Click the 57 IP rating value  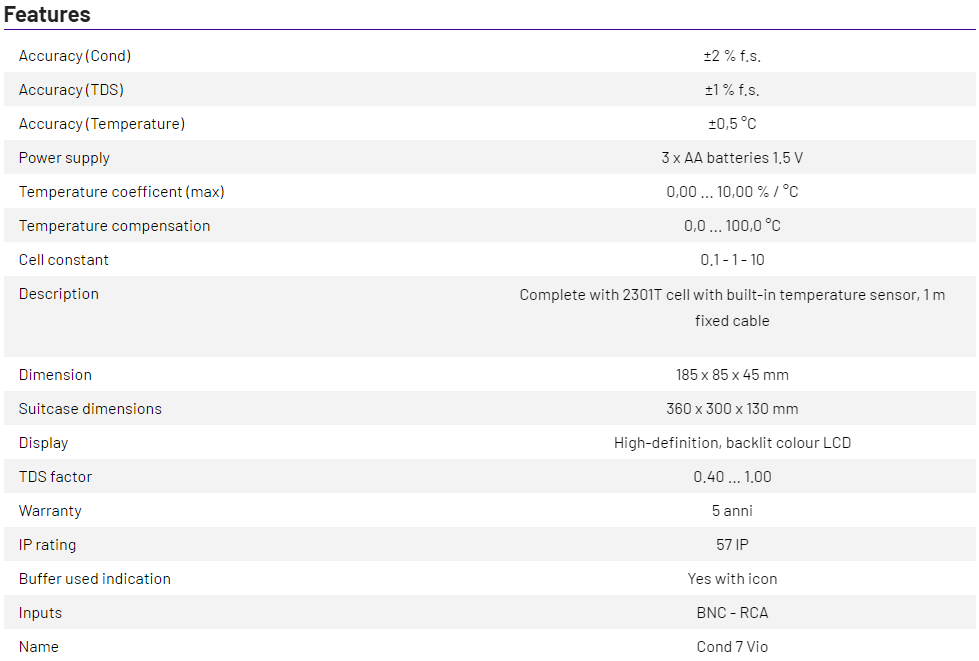(x=732, y=545)
